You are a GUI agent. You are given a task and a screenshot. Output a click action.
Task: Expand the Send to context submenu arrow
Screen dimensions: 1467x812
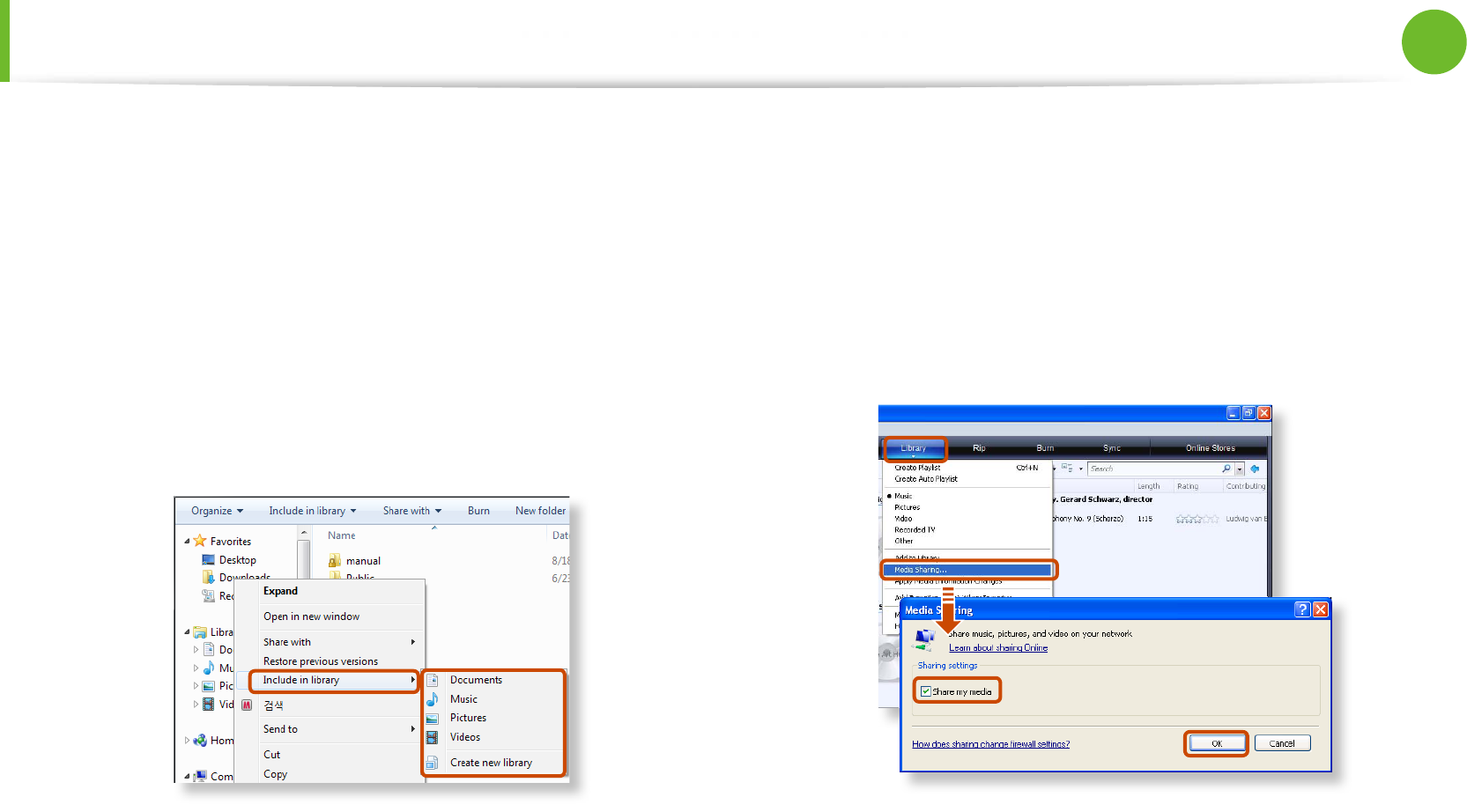412,729
